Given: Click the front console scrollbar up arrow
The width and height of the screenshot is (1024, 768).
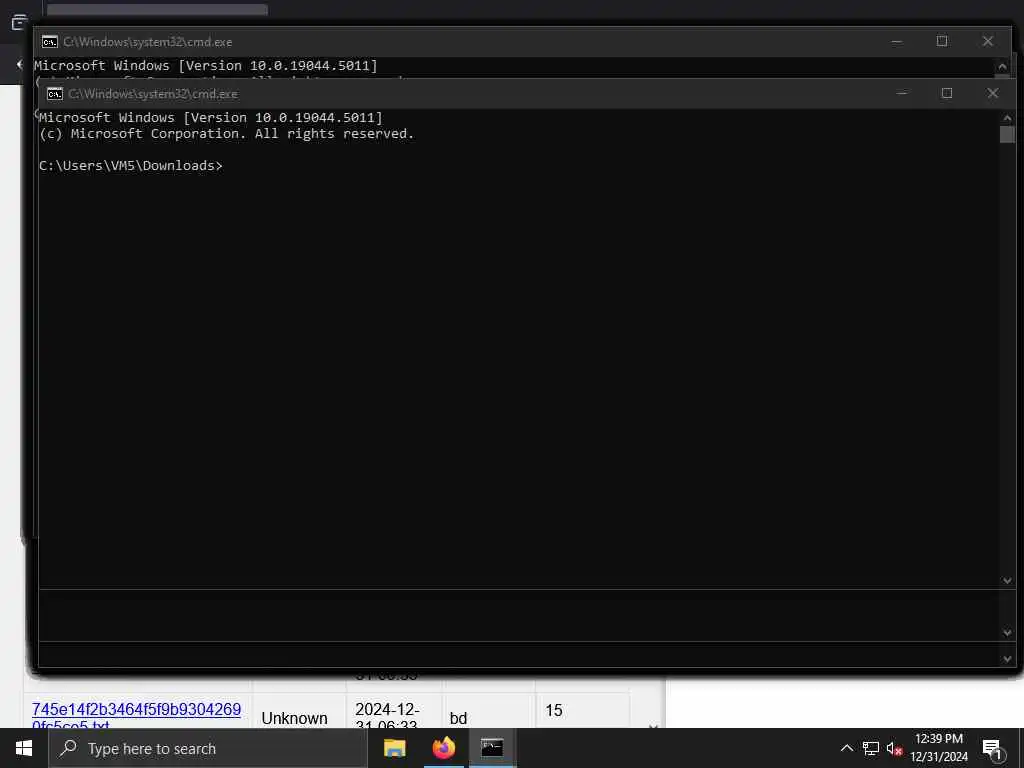Looking at the screenshot, I should (x=1007, y=118).
